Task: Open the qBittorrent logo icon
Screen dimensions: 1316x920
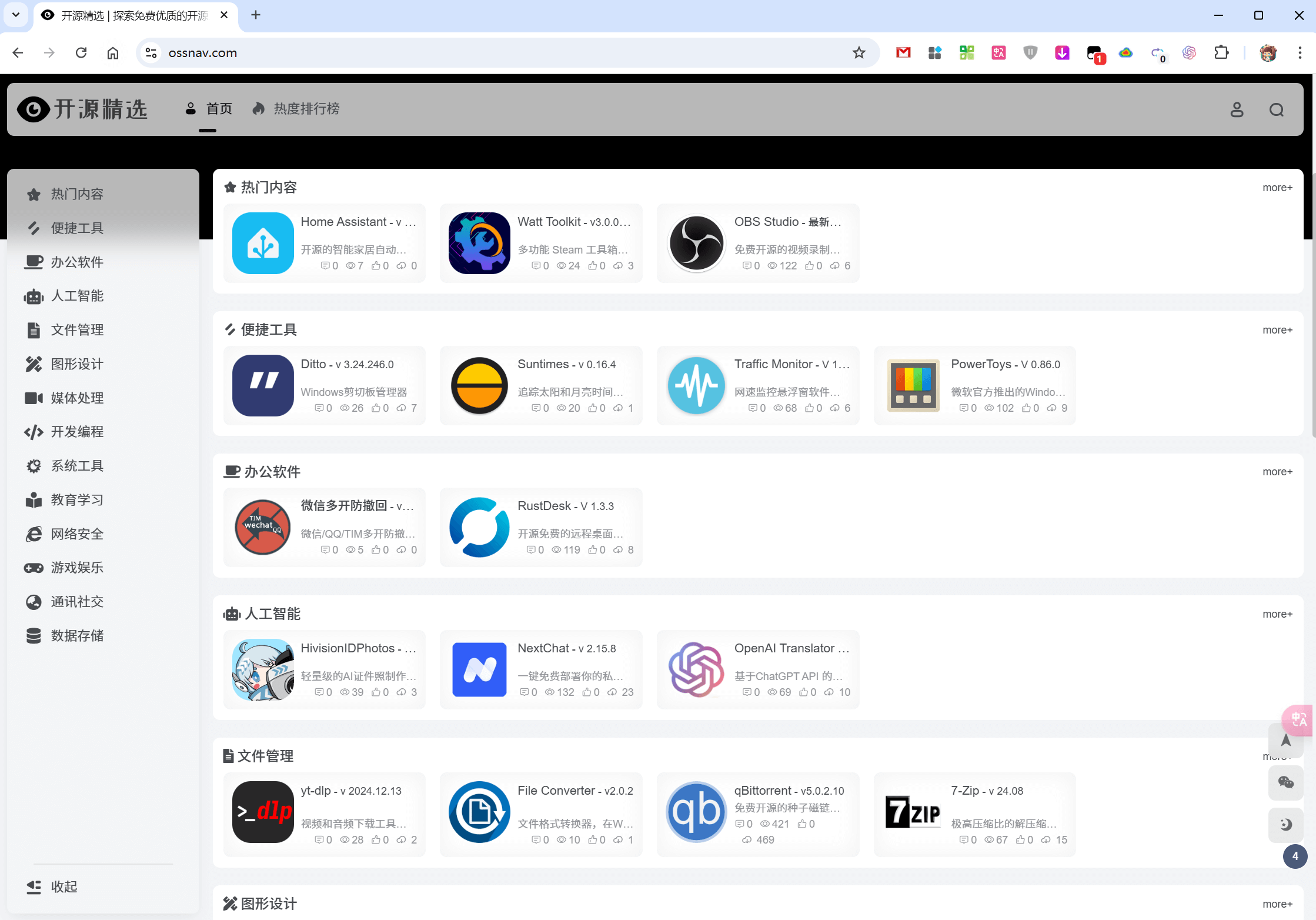Action: (696, 812)
